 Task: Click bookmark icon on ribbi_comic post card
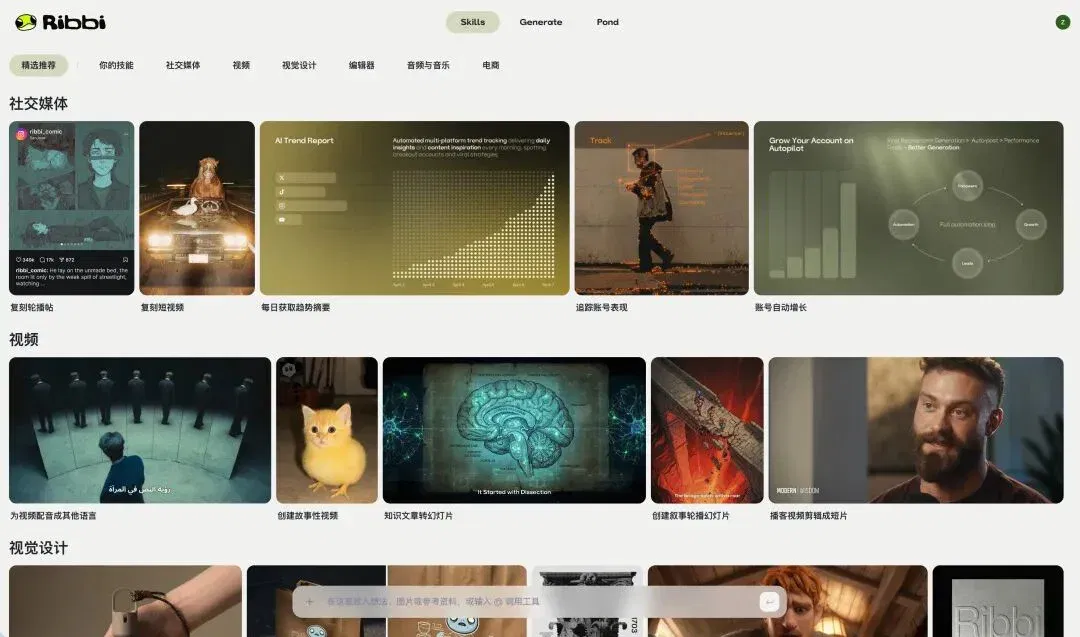tap(125, 260)
